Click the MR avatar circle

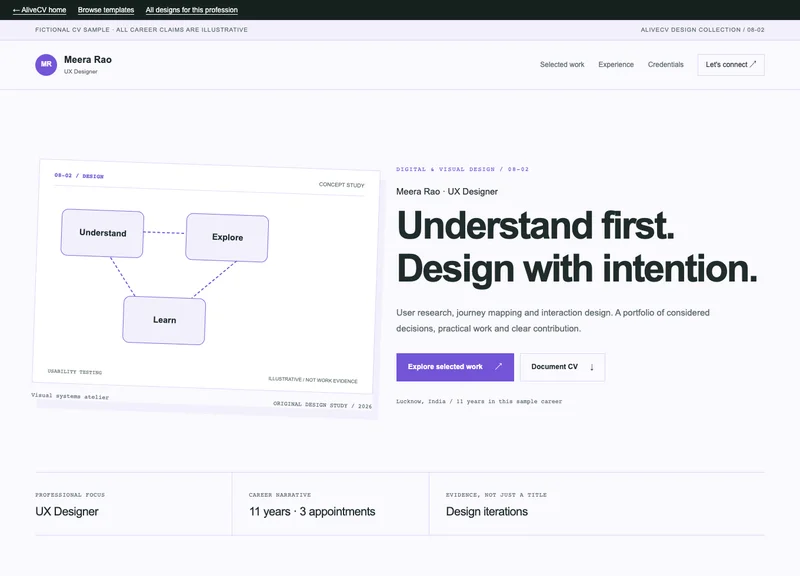tap(46, 65)
